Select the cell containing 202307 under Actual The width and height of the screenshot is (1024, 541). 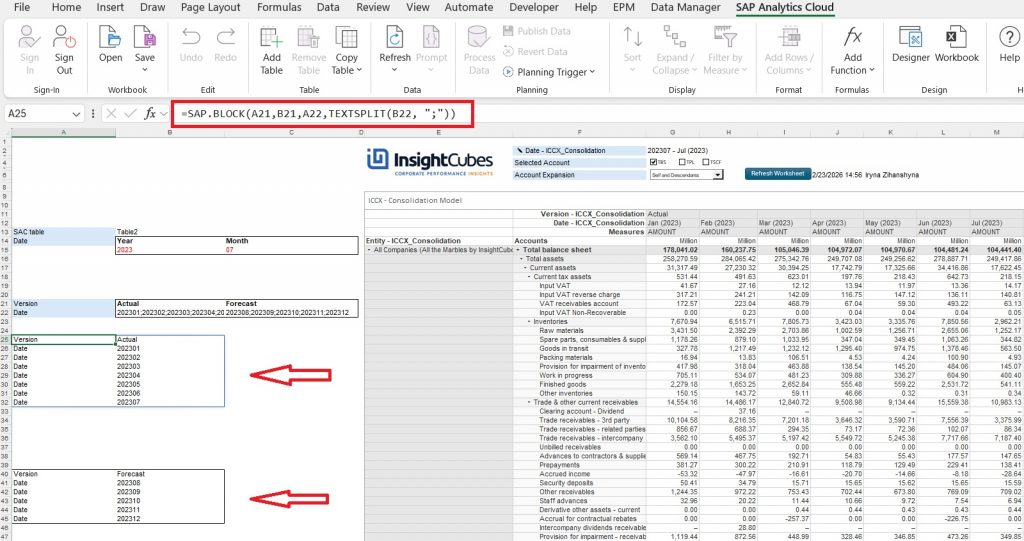point(170,402)
